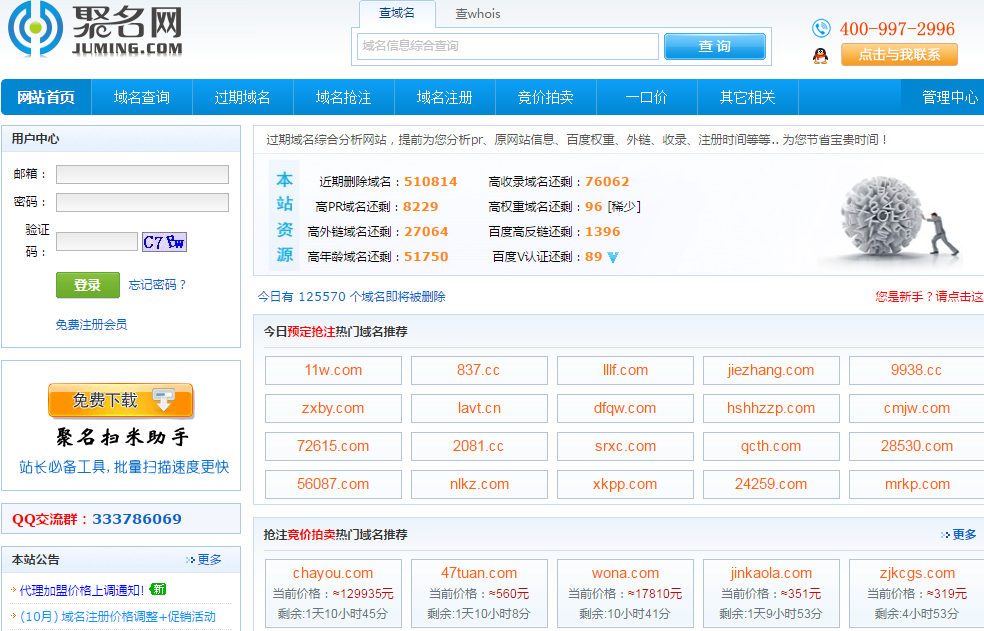Click the 免费注册会员 link
The image size is (984, 631).
[91, 324]
